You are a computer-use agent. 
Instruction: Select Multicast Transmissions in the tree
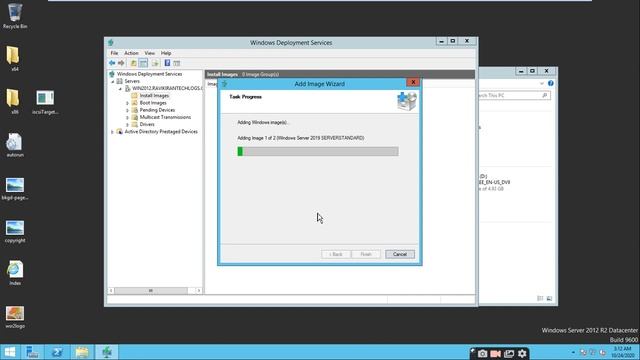click(165, 117)
